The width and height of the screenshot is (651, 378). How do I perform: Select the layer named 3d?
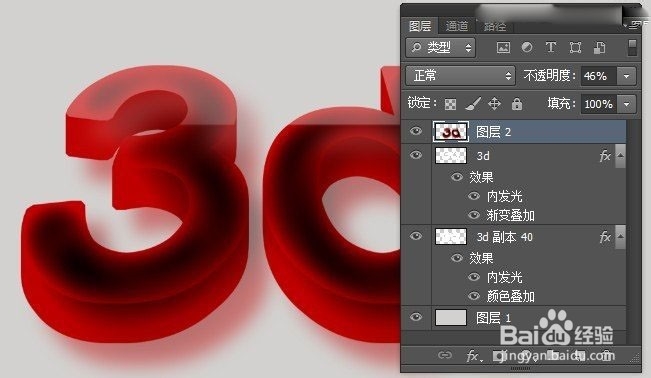[x=483, y=156]
